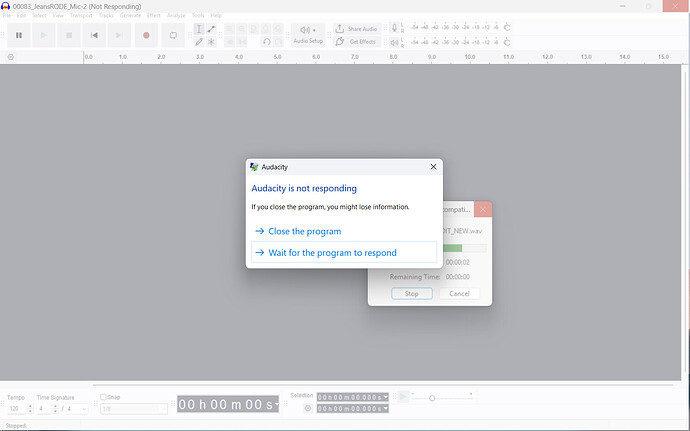Skip to end of project
Image resolution: width=690 pixels, height=431 pixels.
[x=119, y=35]
